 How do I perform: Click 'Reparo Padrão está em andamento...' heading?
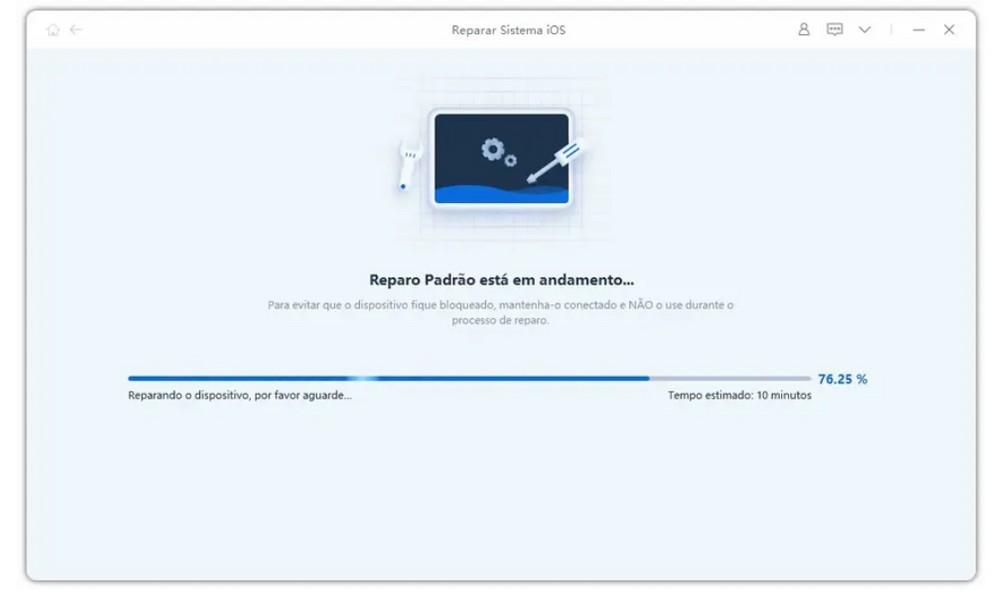[501, 280]
